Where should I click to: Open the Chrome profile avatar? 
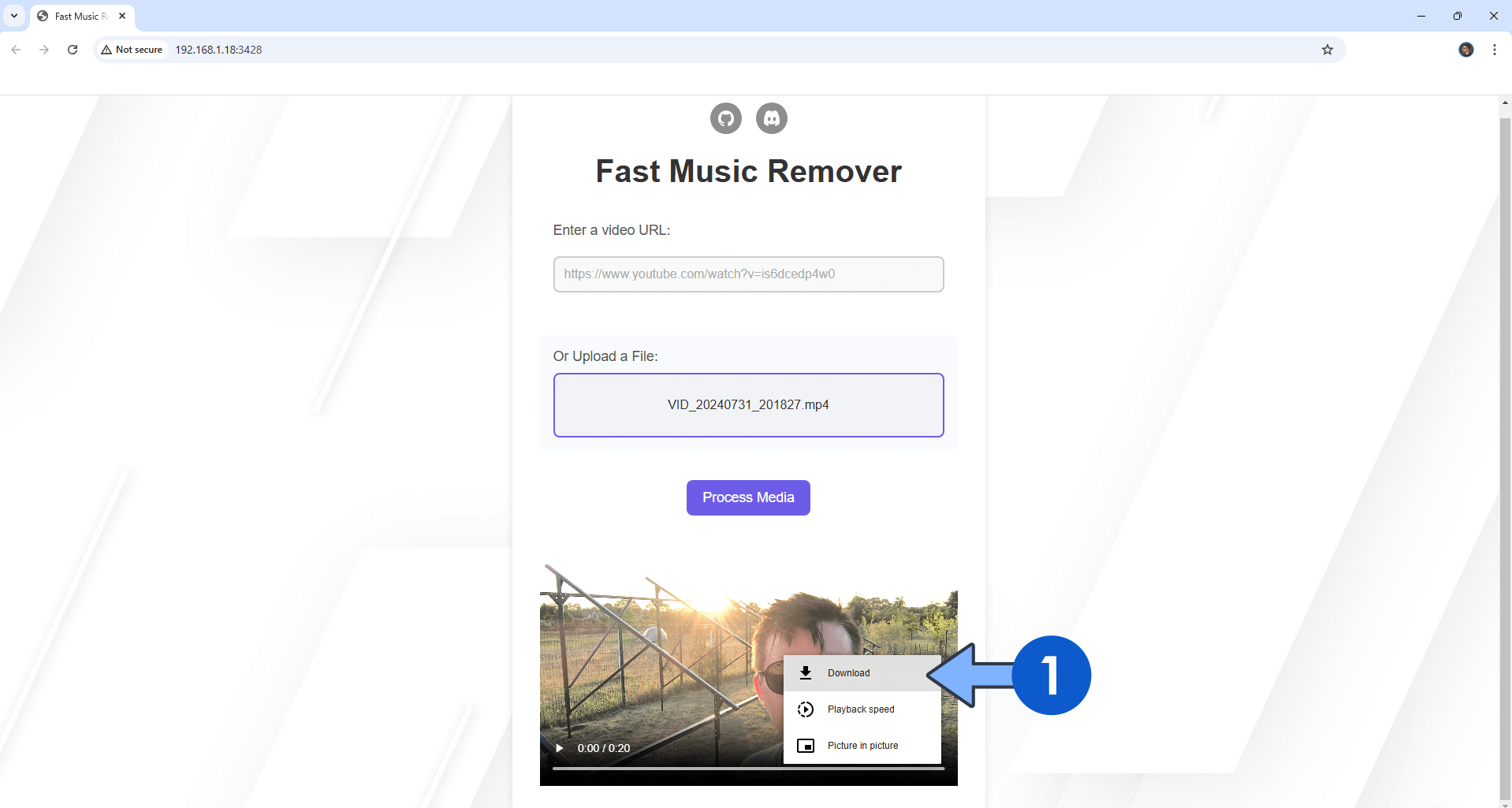coord(1466,50)
